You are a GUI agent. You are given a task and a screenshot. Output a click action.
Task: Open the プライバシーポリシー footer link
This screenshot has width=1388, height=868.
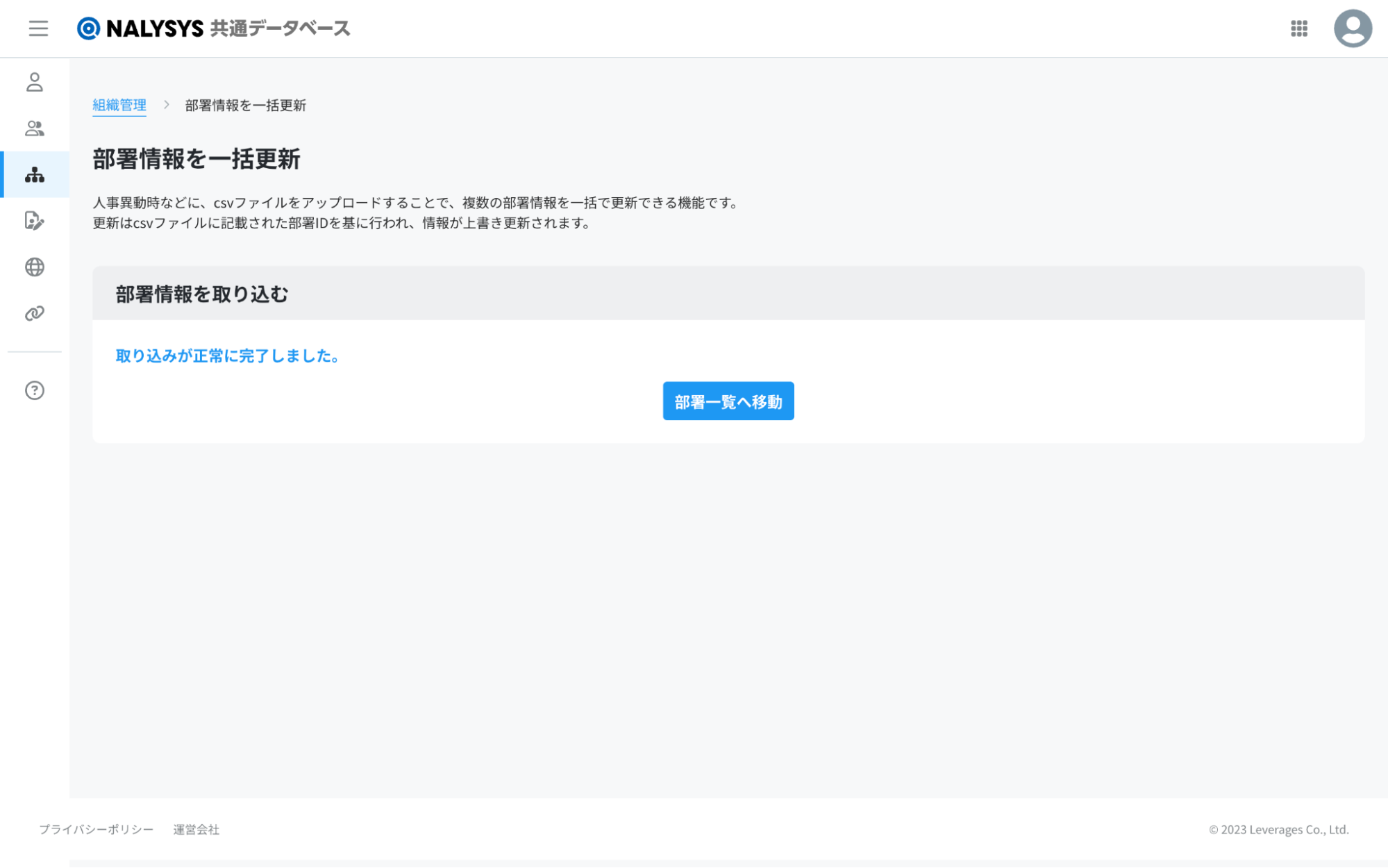coord(96,829)
